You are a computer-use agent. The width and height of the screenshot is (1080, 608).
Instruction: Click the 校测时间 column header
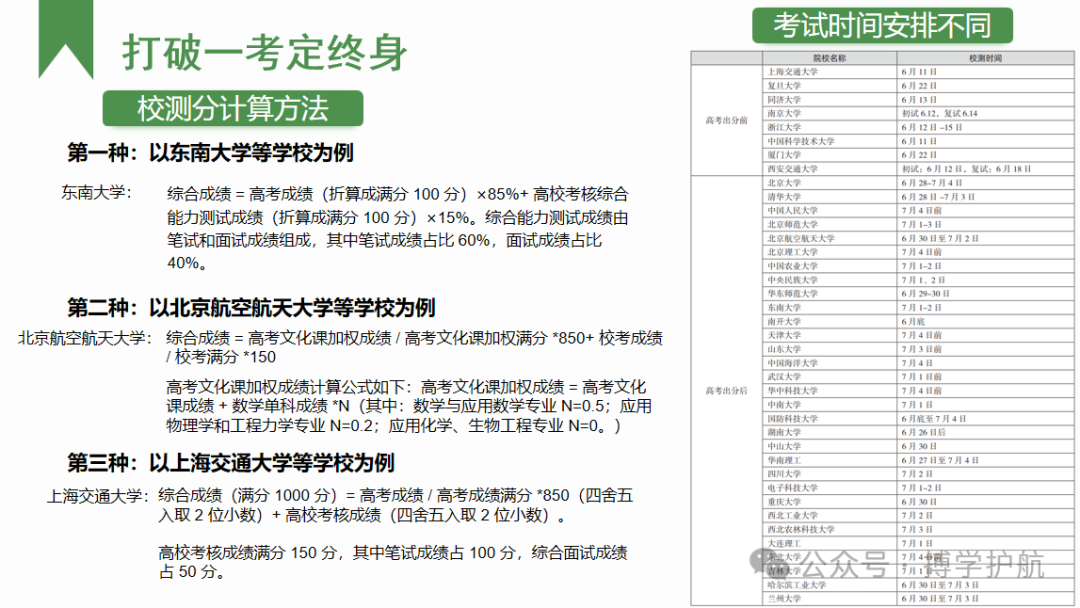coord(986,59)
